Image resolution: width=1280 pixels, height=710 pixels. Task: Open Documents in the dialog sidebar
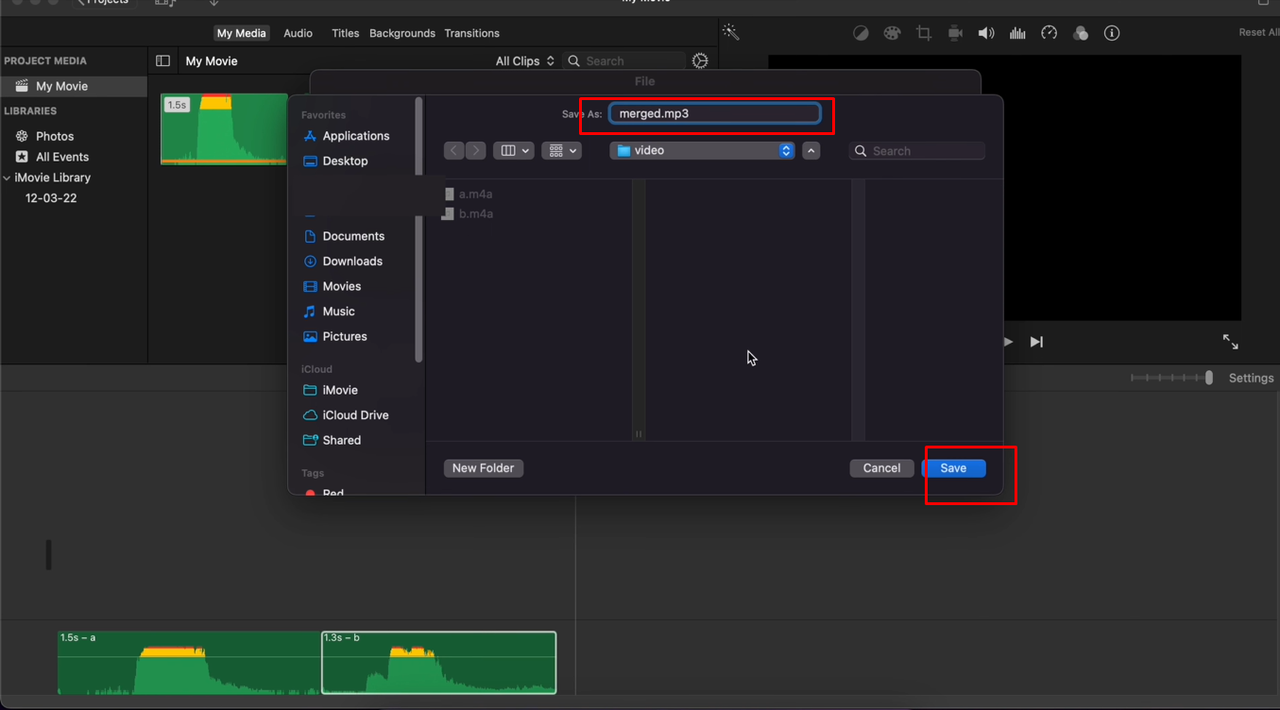353,236
